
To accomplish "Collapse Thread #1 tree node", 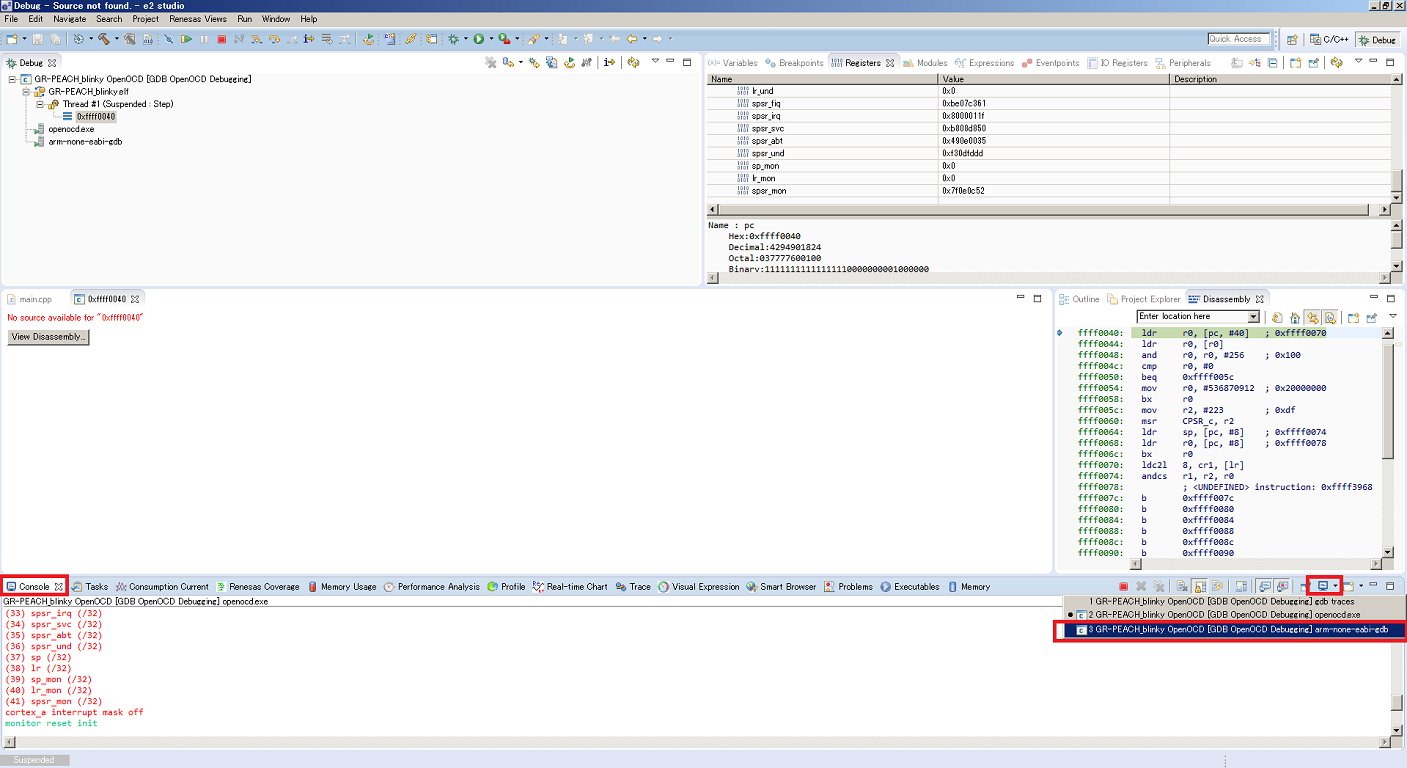I will tap(40, 104).
